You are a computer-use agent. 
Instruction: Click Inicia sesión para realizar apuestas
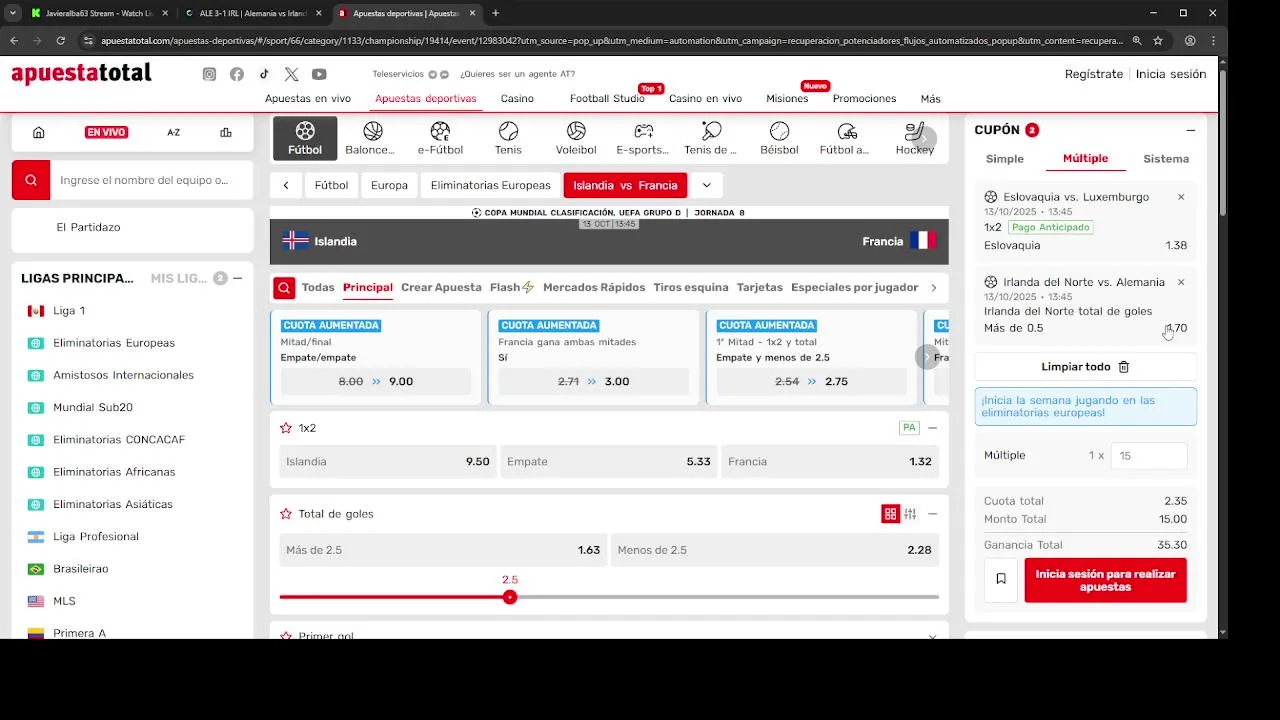point(1106,580)
